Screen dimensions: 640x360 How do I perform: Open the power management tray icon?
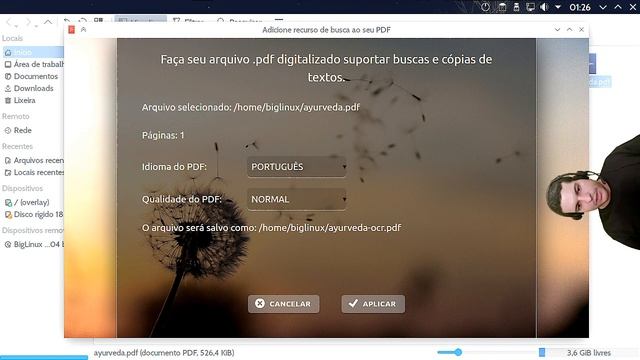coord(485,7)
